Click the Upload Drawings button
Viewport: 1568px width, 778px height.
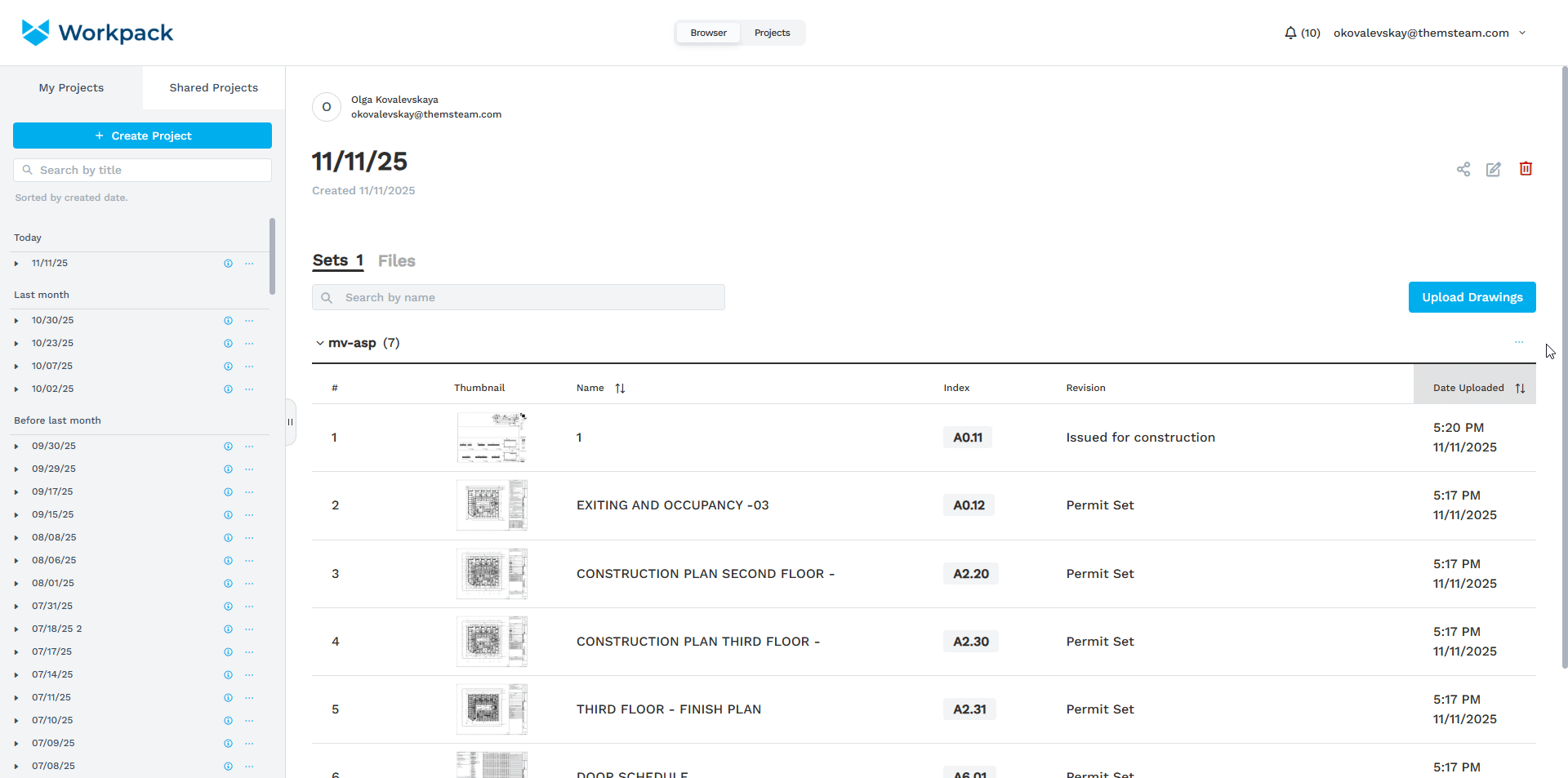coord(1472,297)
